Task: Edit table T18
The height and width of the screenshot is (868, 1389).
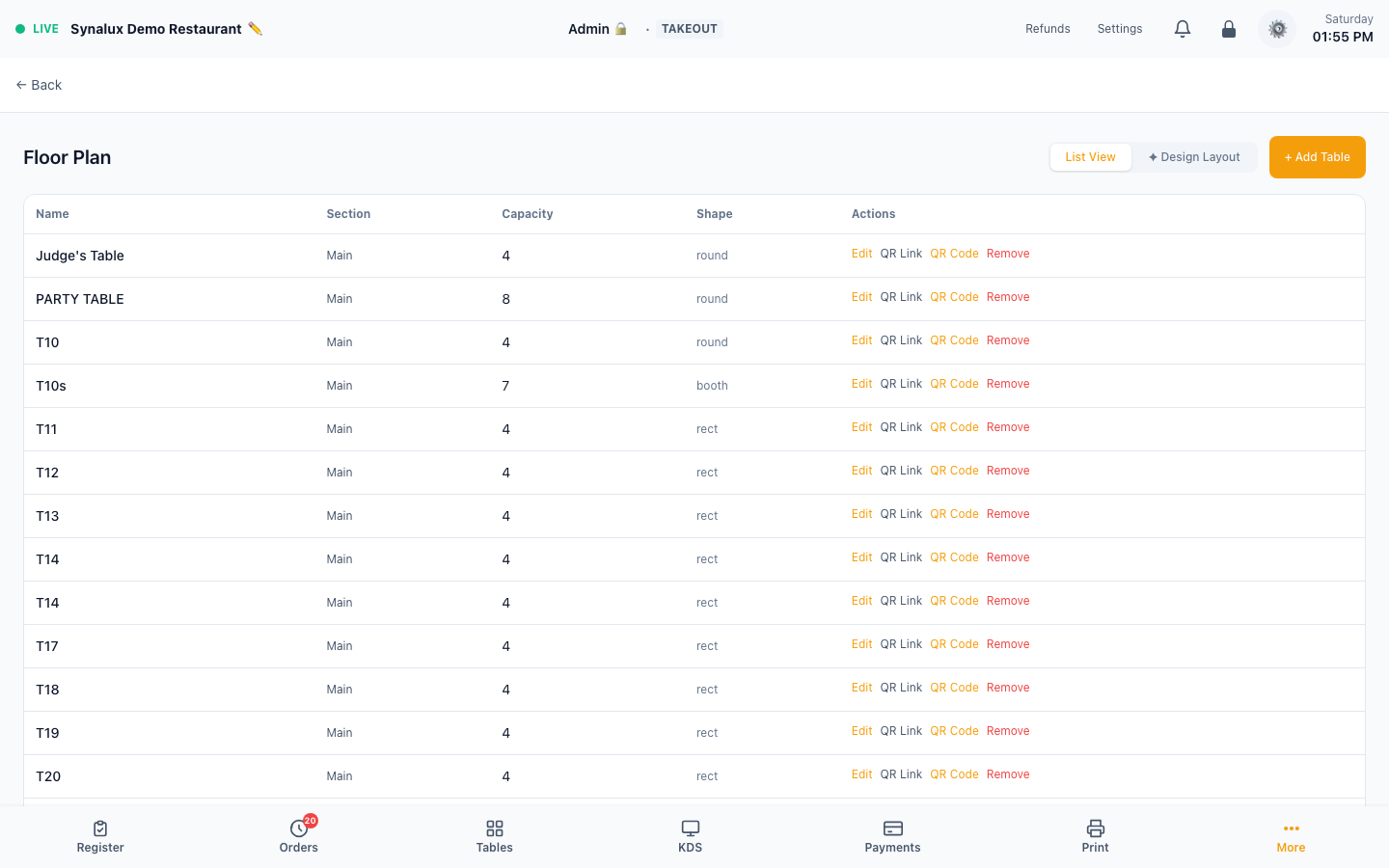Action: (x=862, y=688)
